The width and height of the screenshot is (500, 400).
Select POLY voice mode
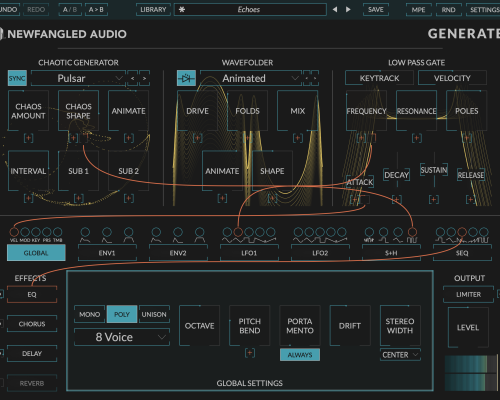pos(122,314)
